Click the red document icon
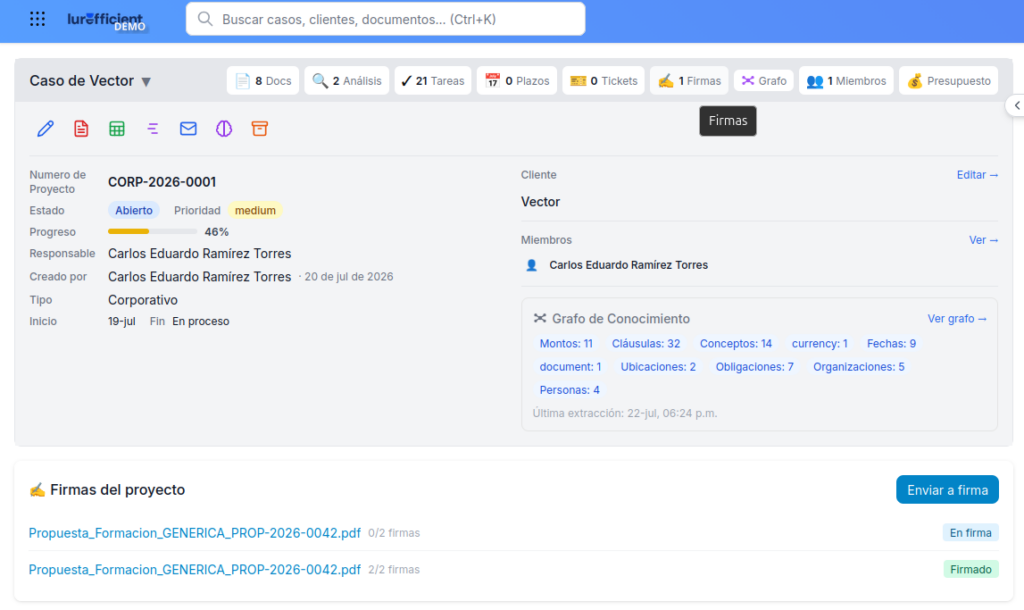 (x=81, y=129)
